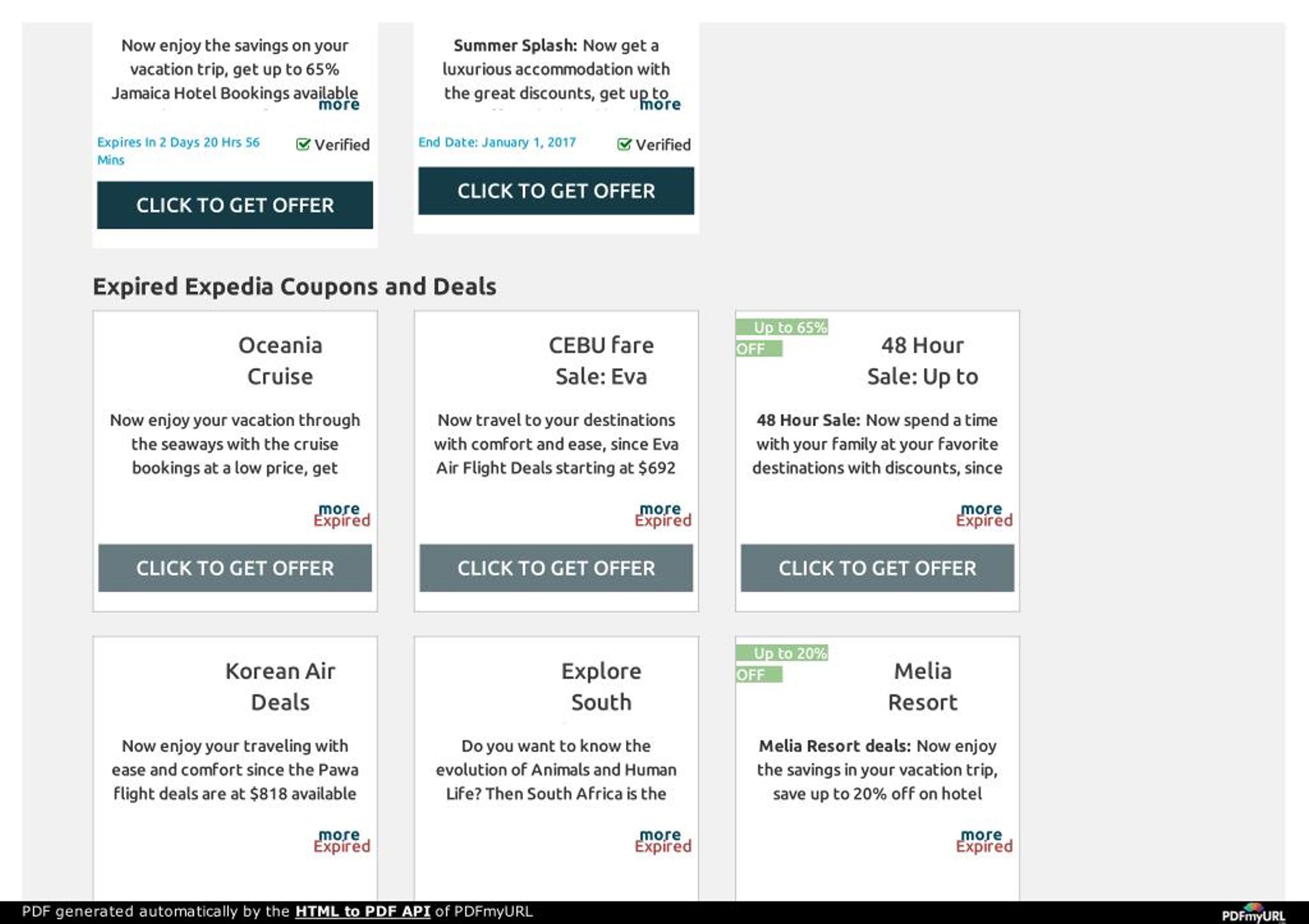This screenshot has height=924, width=1309.
Task: Click to get CEBU fare Sale offer
Action: 556,568
